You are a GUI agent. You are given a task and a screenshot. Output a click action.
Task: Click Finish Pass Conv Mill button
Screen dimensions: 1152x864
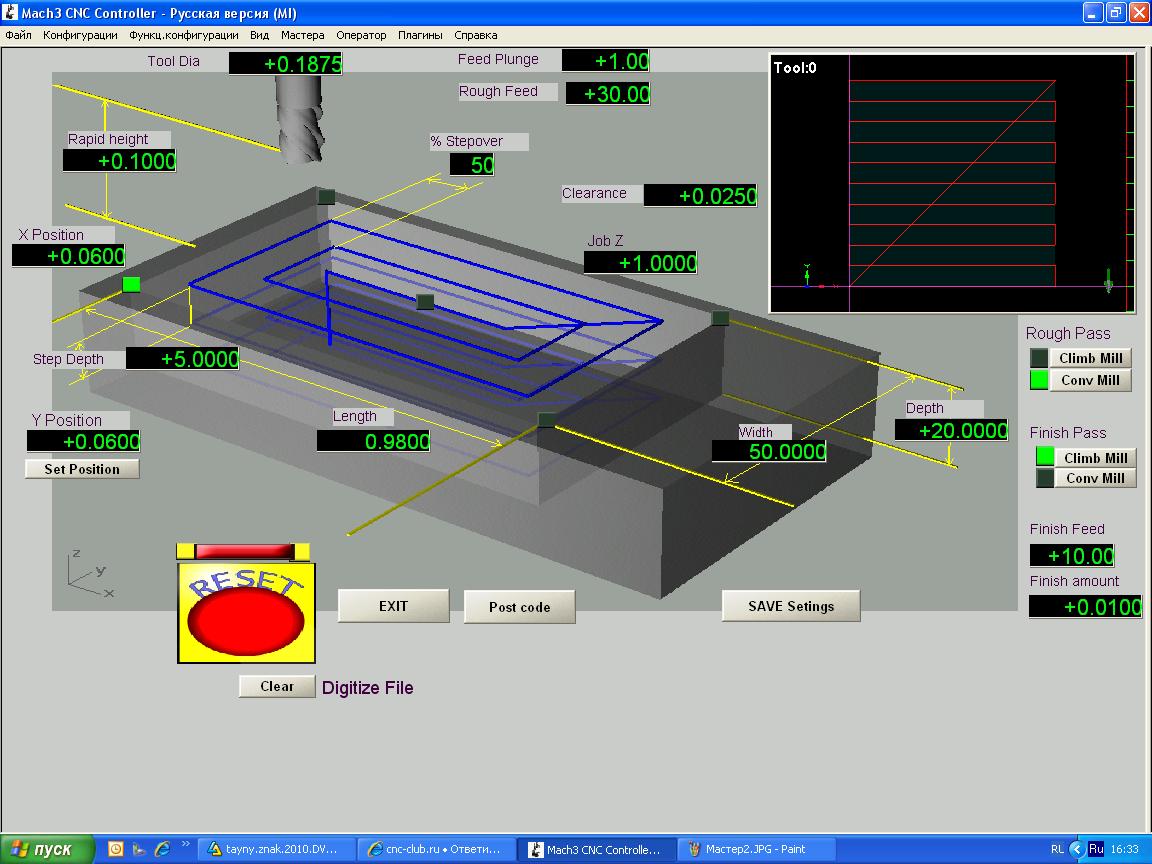tap(1095, 478)
